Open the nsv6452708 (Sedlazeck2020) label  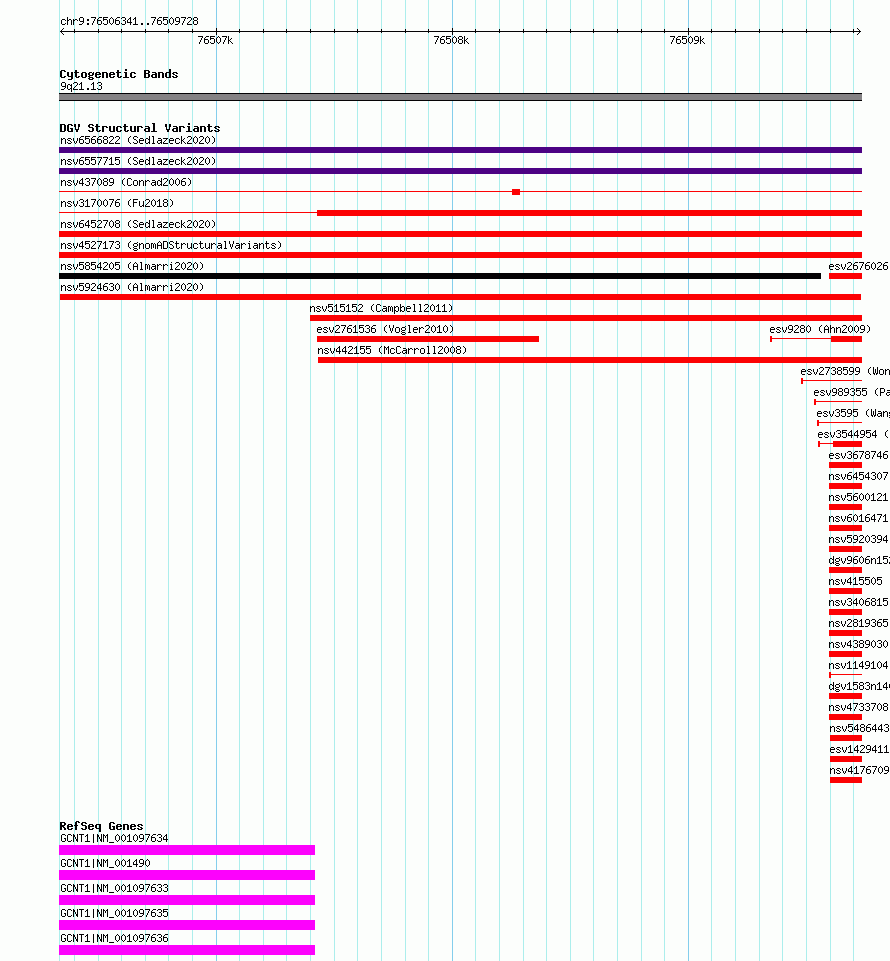click(138, 224)
